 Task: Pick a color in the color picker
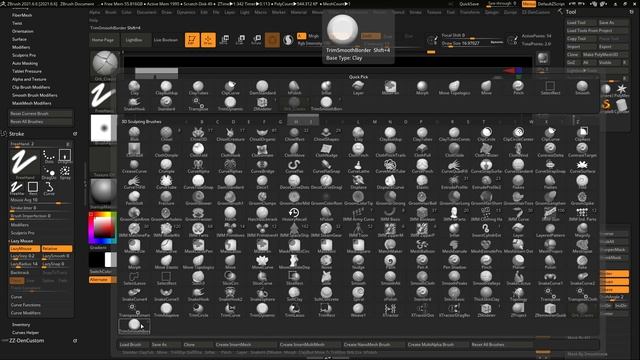click(x=102, y=227)
